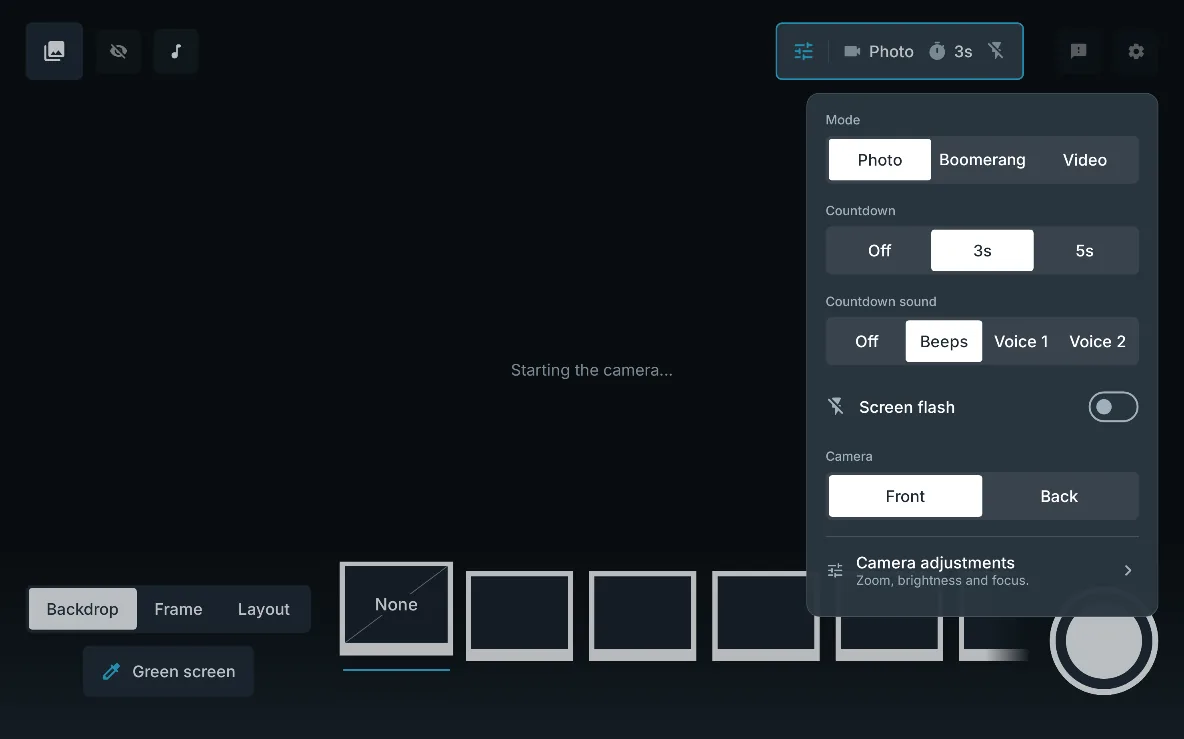Open the music note sound icon
The image size is (1184, 739).
[x=176, y=51]
